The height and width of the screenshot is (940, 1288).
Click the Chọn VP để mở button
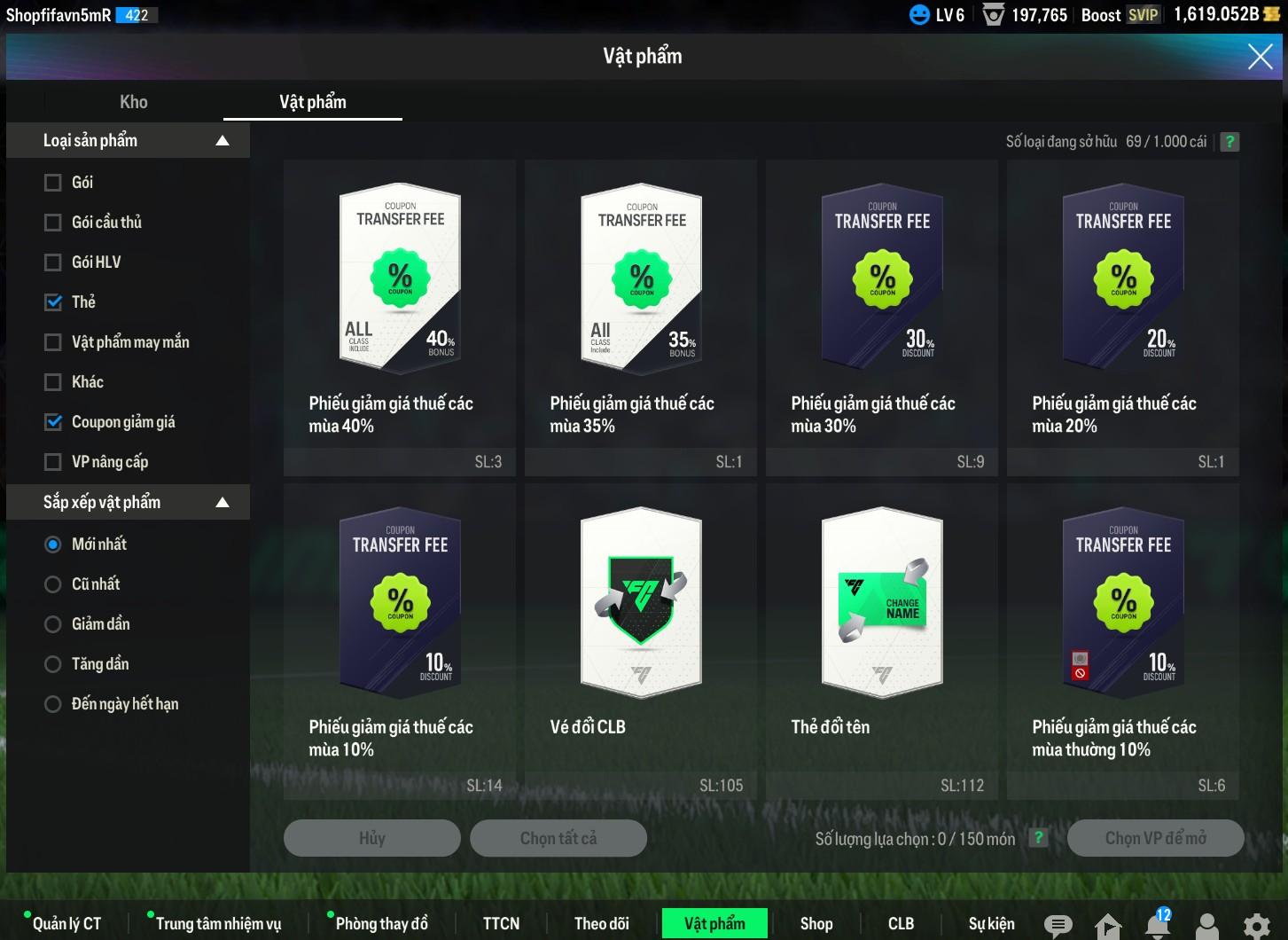(x=1155, y=838)
